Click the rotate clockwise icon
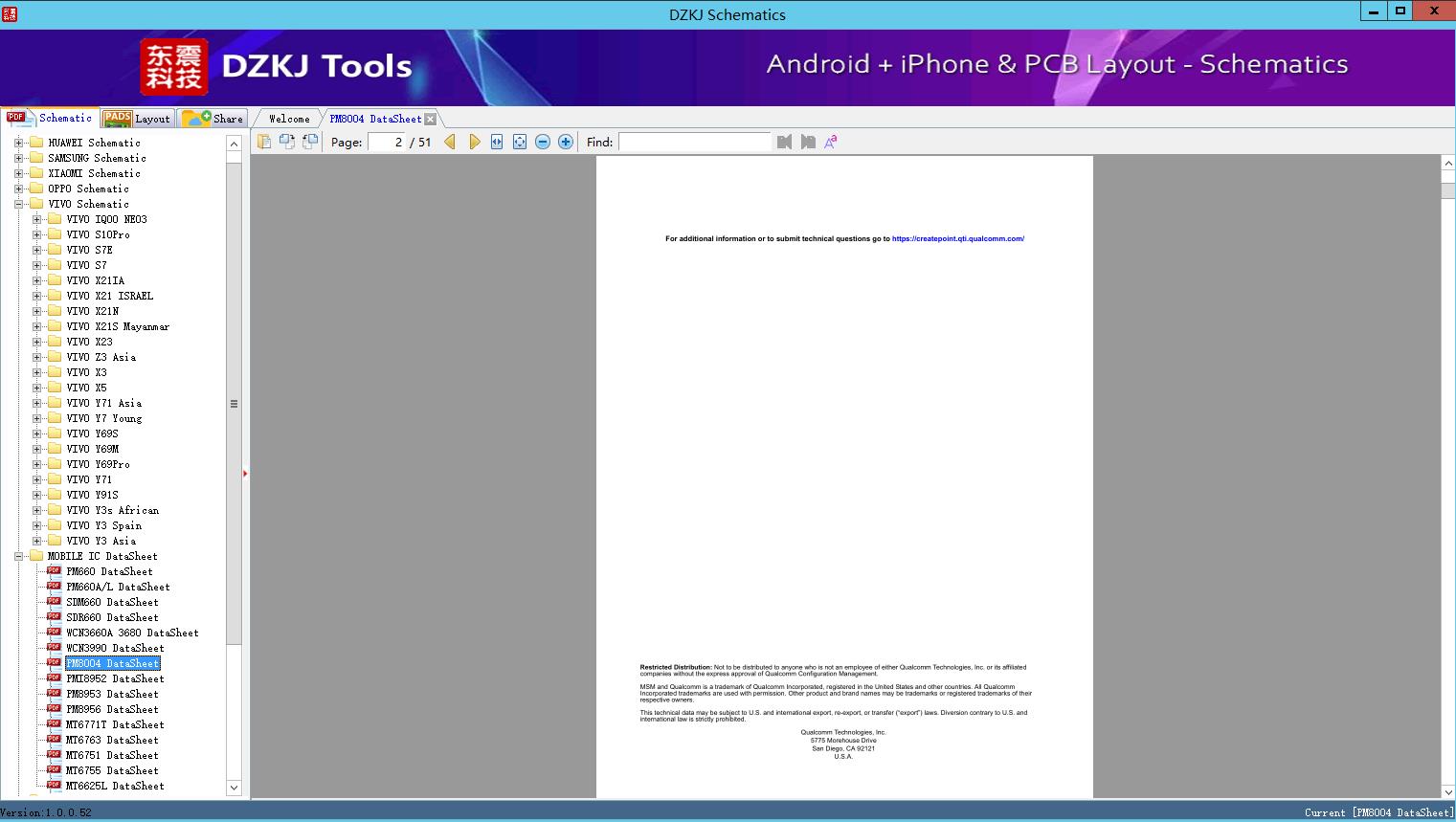 [x=310, y=142]
